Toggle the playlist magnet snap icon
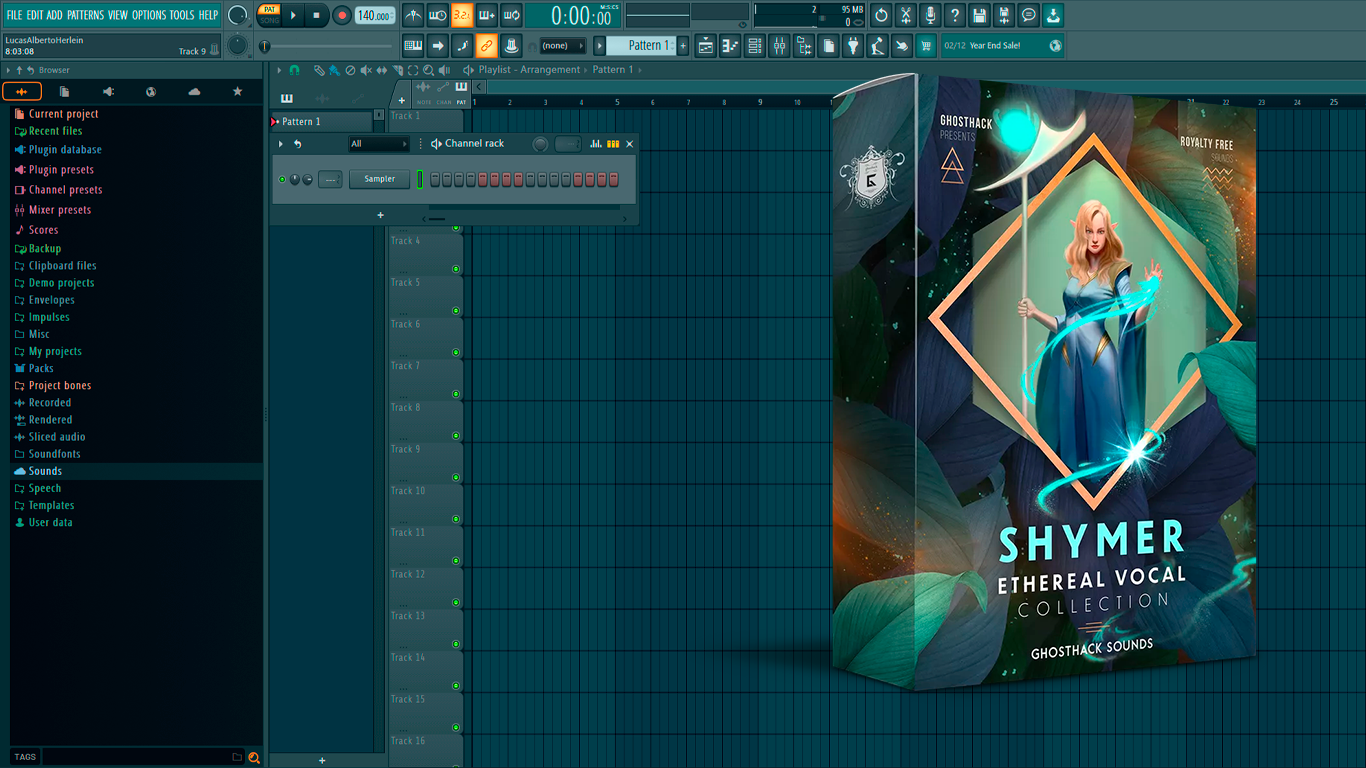Viewport: 1366px width, 768px height. pos(294,70)
